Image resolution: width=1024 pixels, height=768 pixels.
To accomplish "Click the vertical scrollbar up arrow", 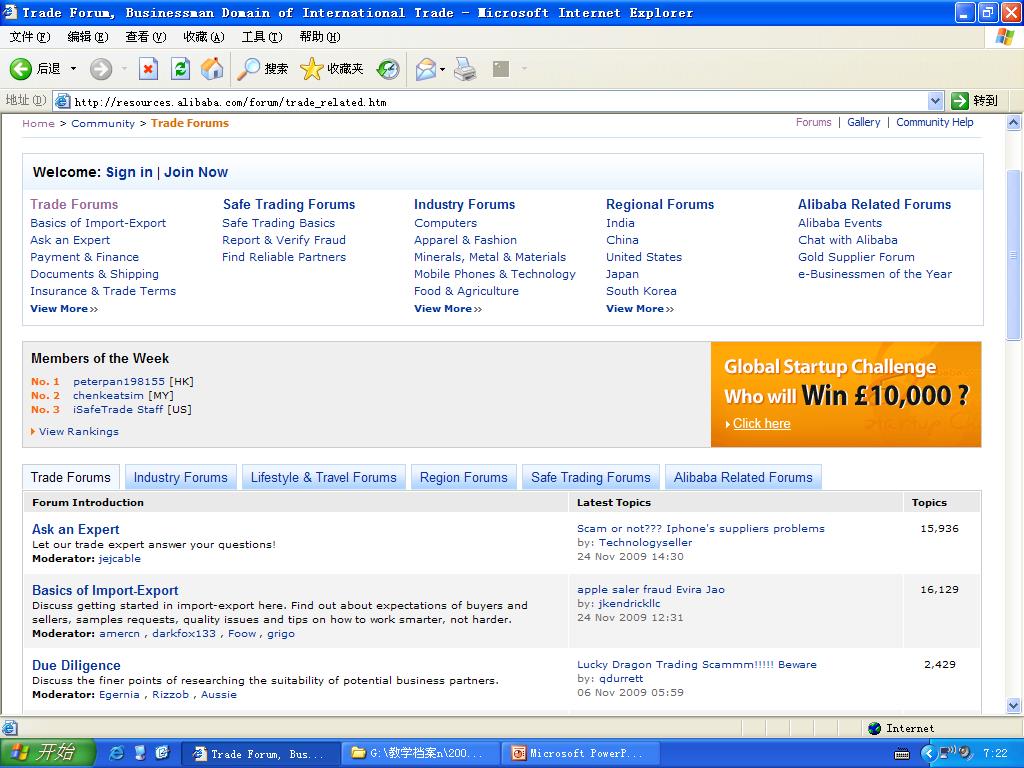I will click(1014, 122).
